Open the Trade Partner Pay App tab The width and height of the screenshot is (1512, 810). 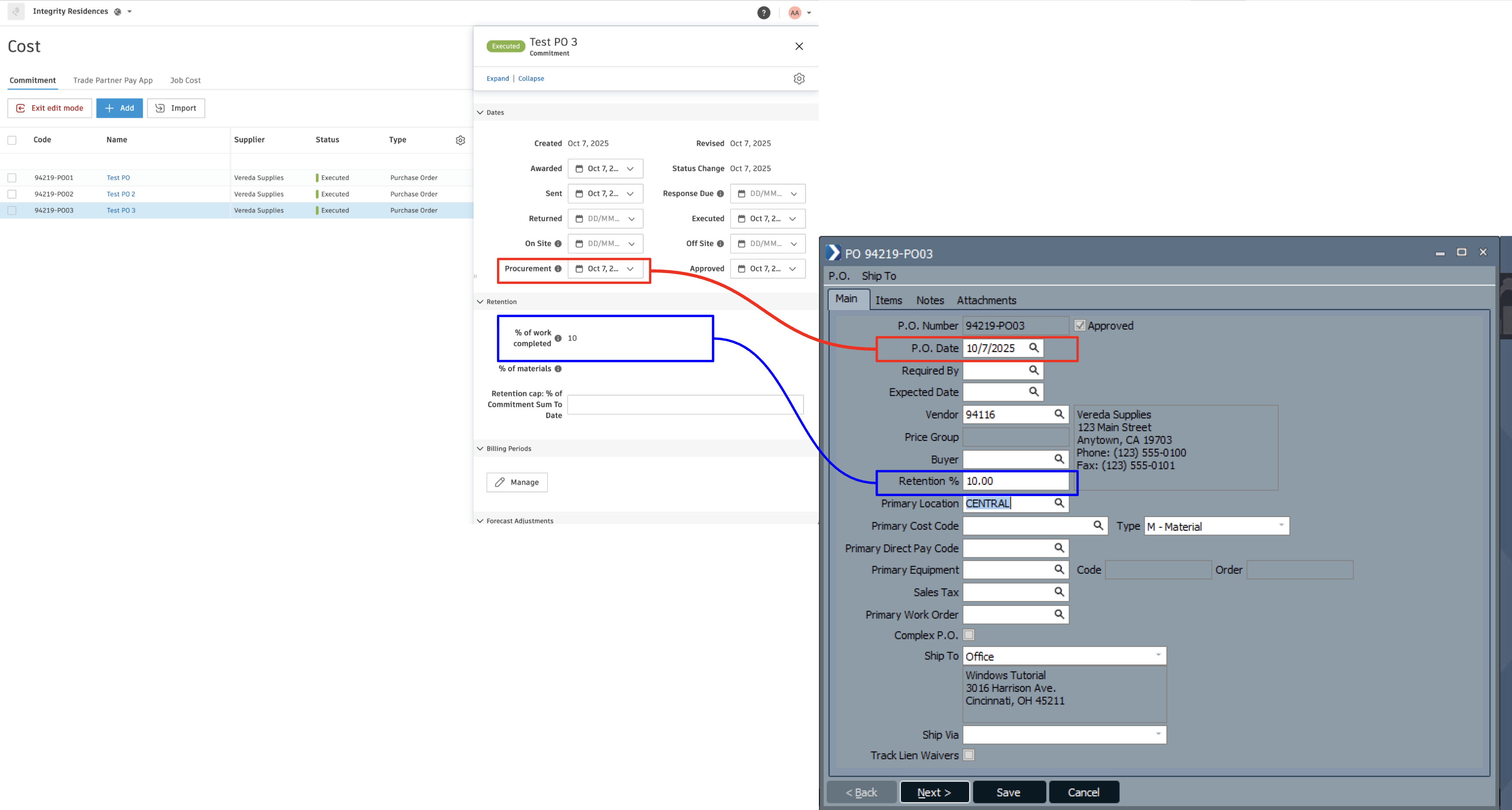point(113,80)
